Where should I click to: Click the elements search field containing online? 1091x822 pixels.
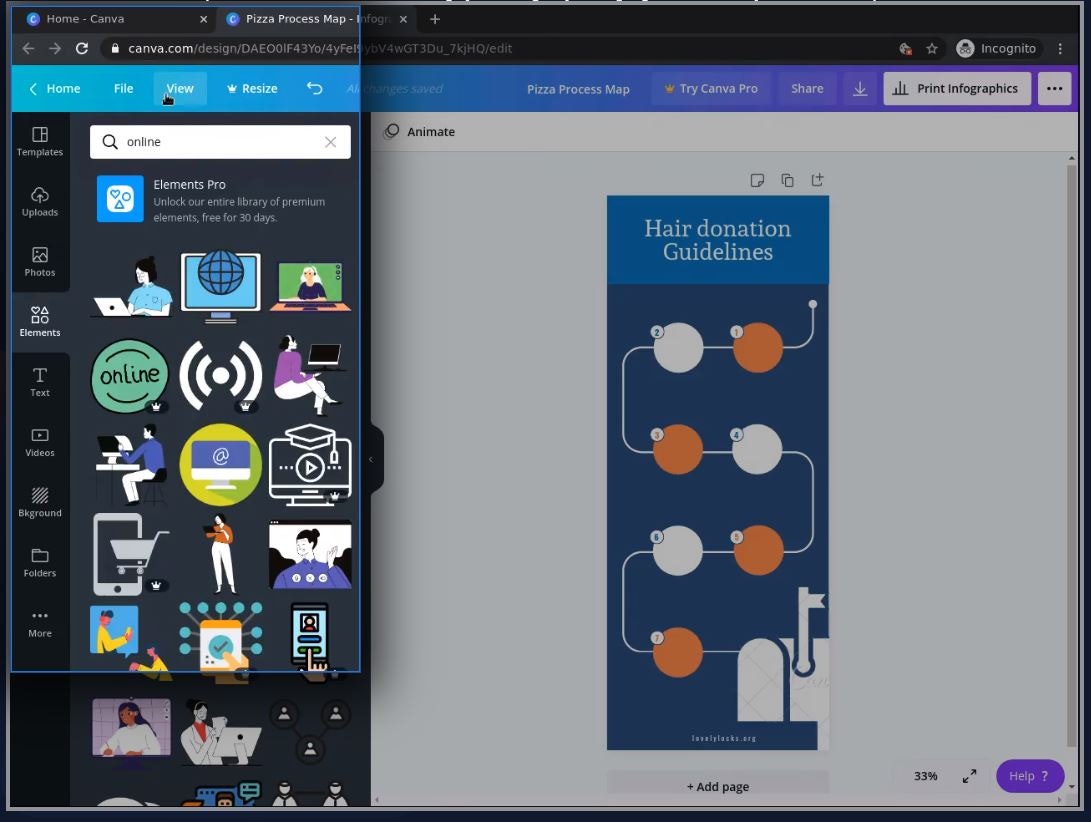pos(220,142)
